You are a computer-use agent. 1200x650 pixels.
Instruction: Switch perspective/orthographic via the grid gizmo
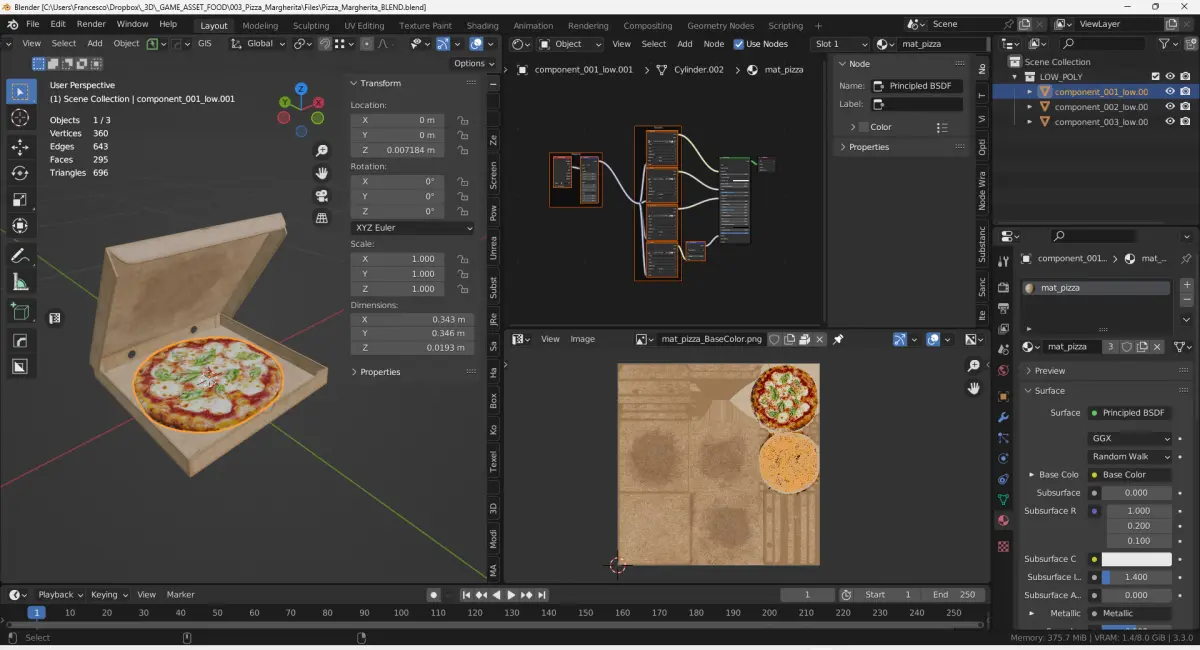322,217
